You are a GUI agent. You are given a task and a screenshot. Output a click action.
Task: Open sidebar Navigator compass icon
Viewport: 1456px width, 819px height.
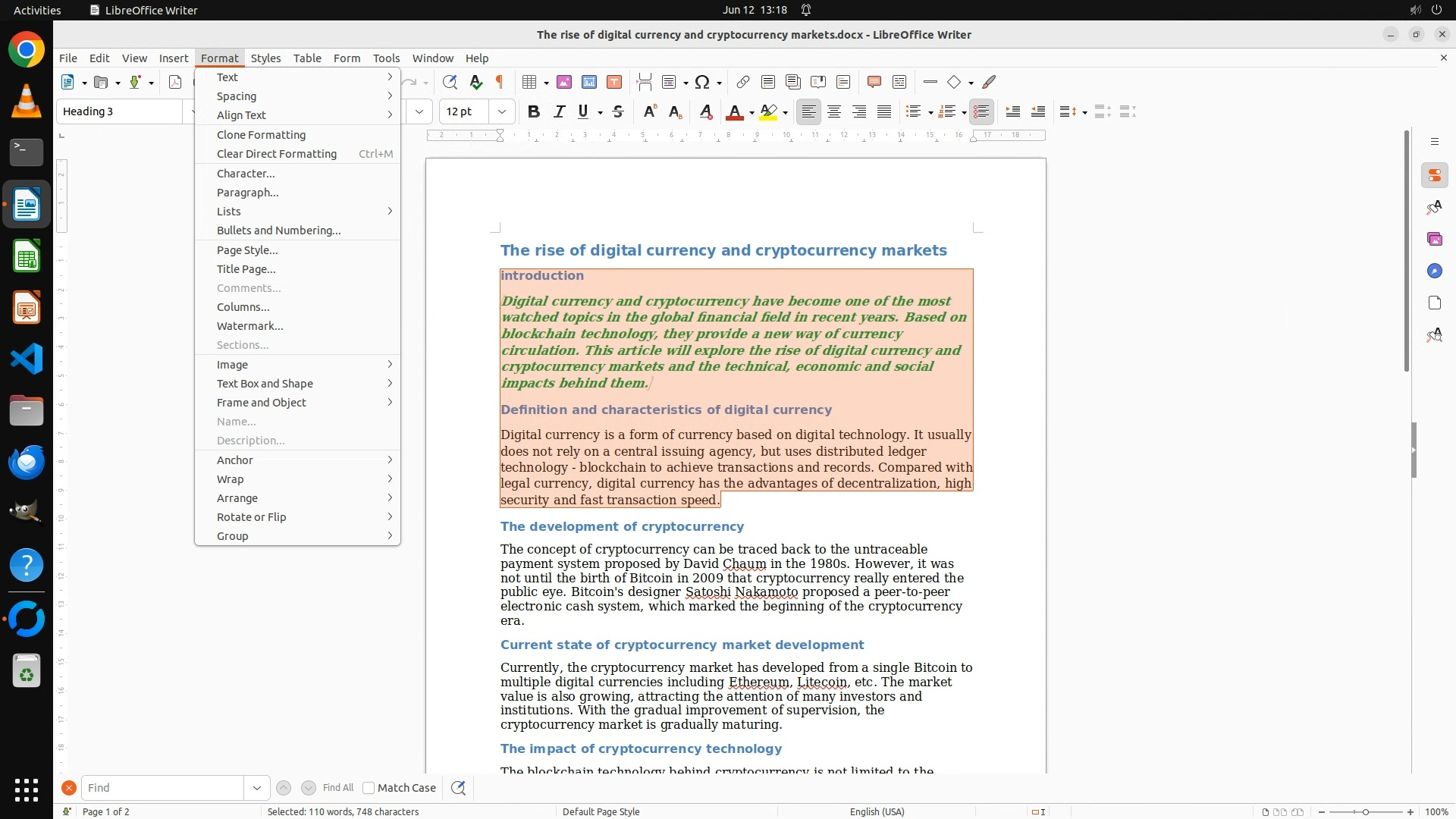pyautogui.click(x=1434, y=271)
